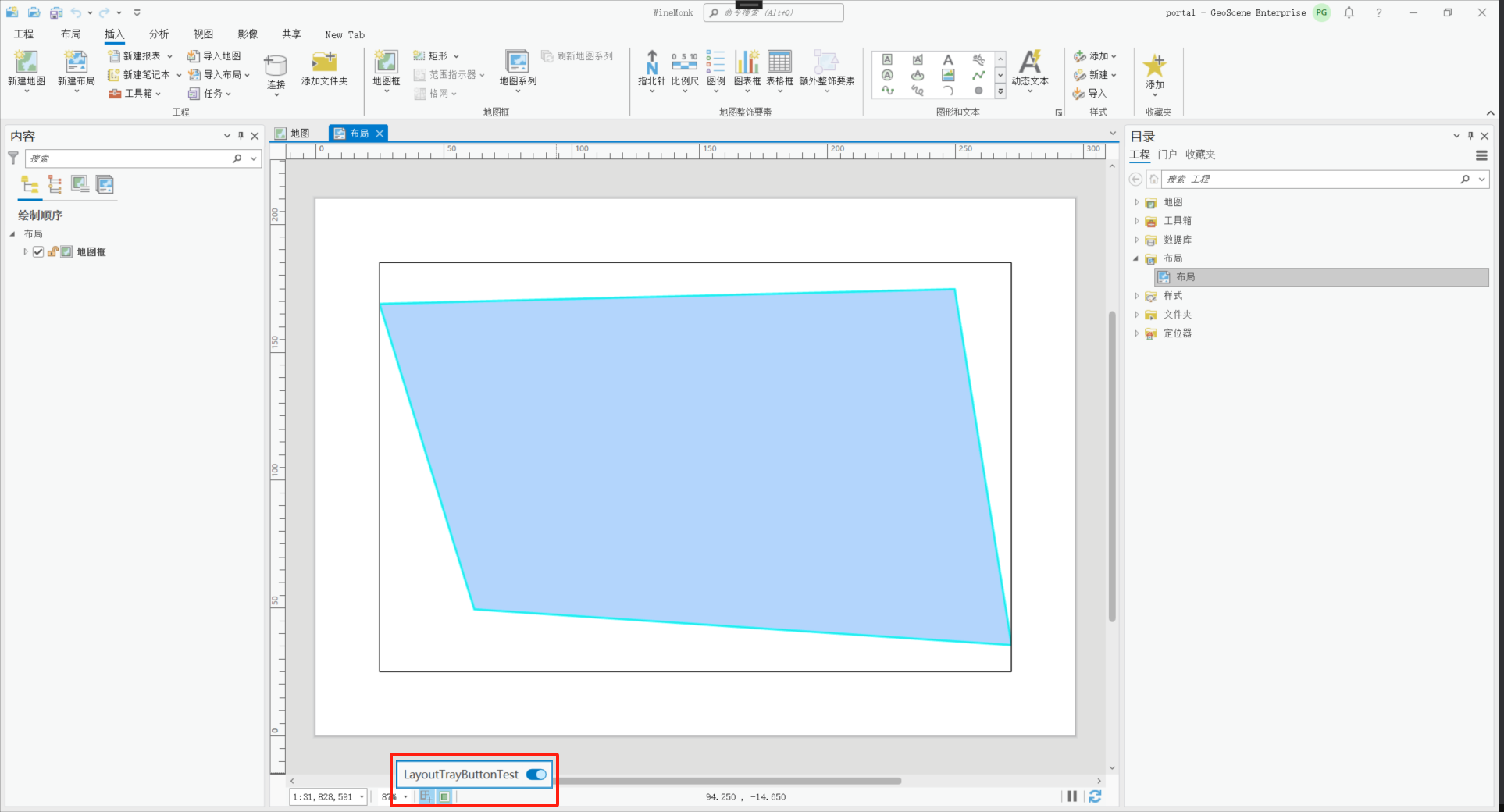
Task: Click the undo arrow in quick access toolbar
Action: tap(76, 12)
